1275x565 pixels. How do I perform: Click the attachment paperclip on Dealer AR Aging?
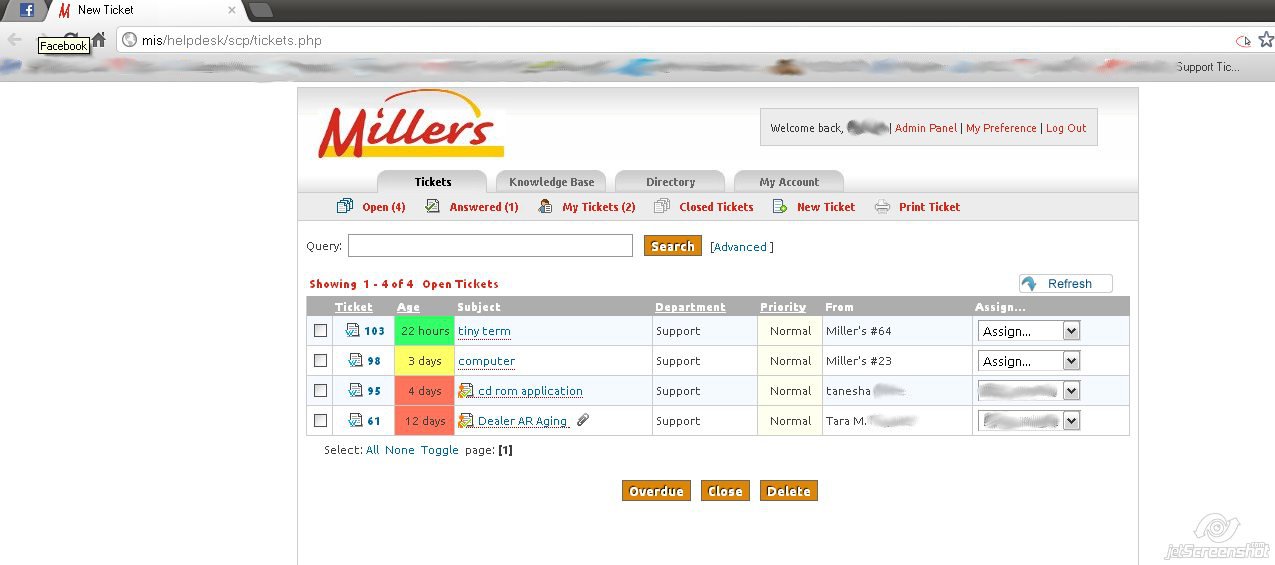(x=584, y=420)
